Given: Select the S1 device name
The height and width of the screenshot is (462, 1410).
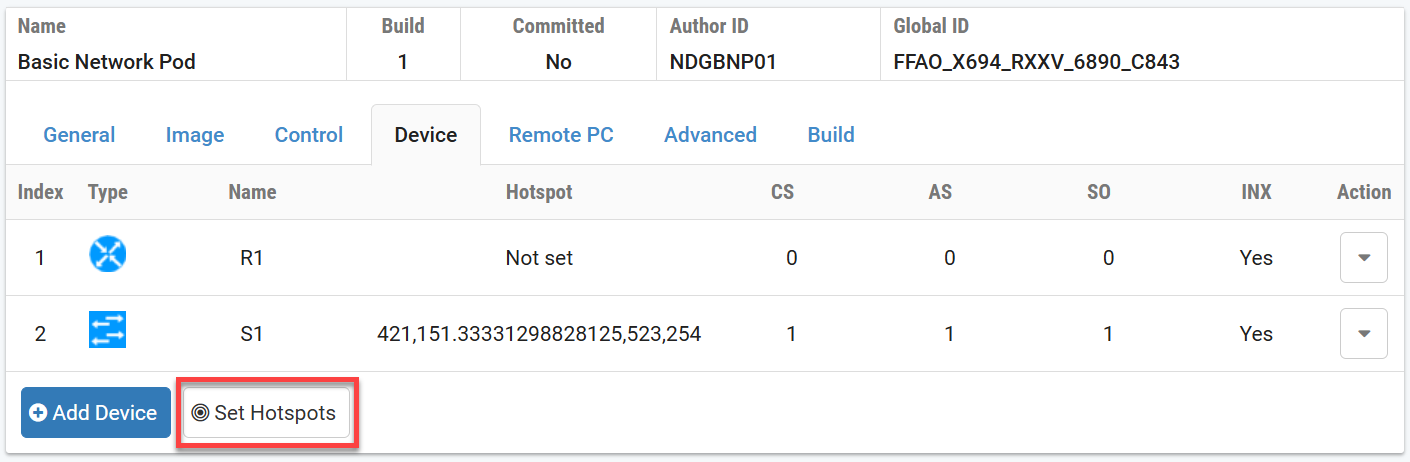Looking at the screenshot, I should [252, 334].
